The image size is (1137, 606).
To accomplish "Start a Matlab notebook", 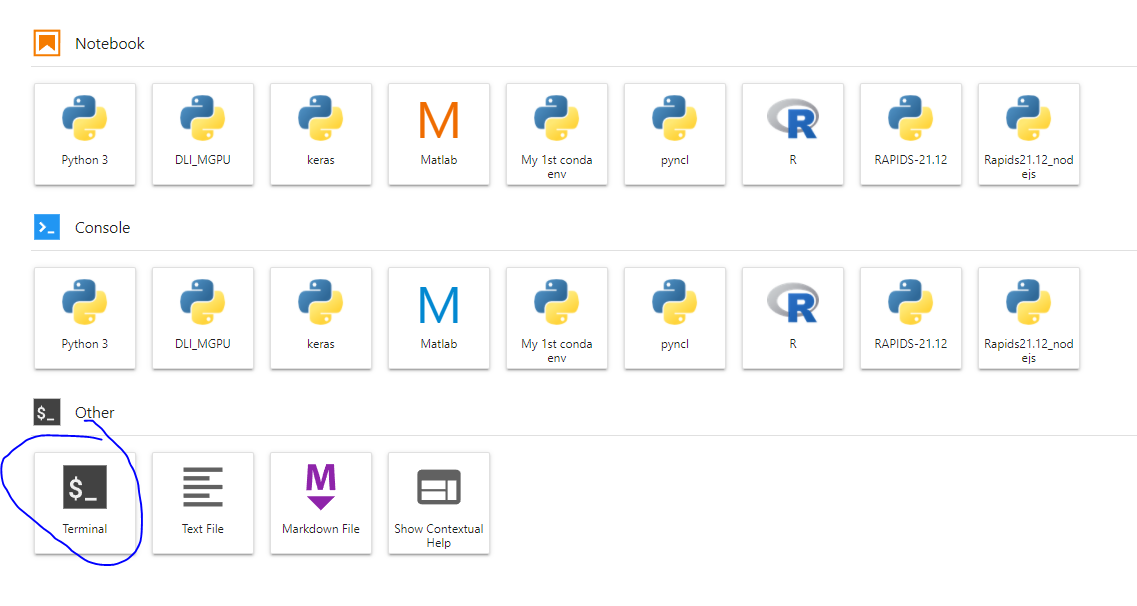I will click(x=439, y=134).
